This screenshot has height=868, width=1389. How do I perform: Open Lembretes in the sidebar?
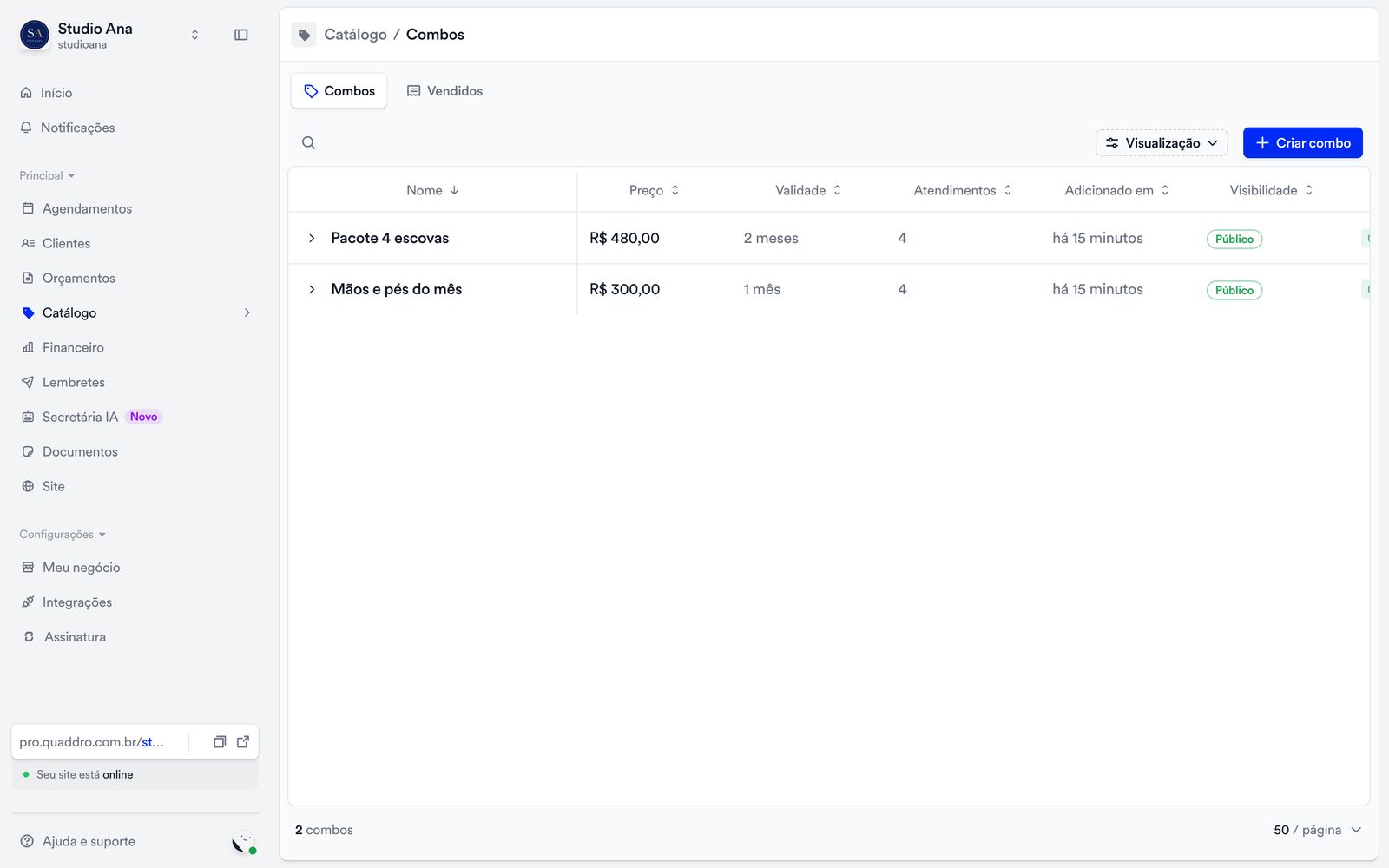click(x=73, y=382)
